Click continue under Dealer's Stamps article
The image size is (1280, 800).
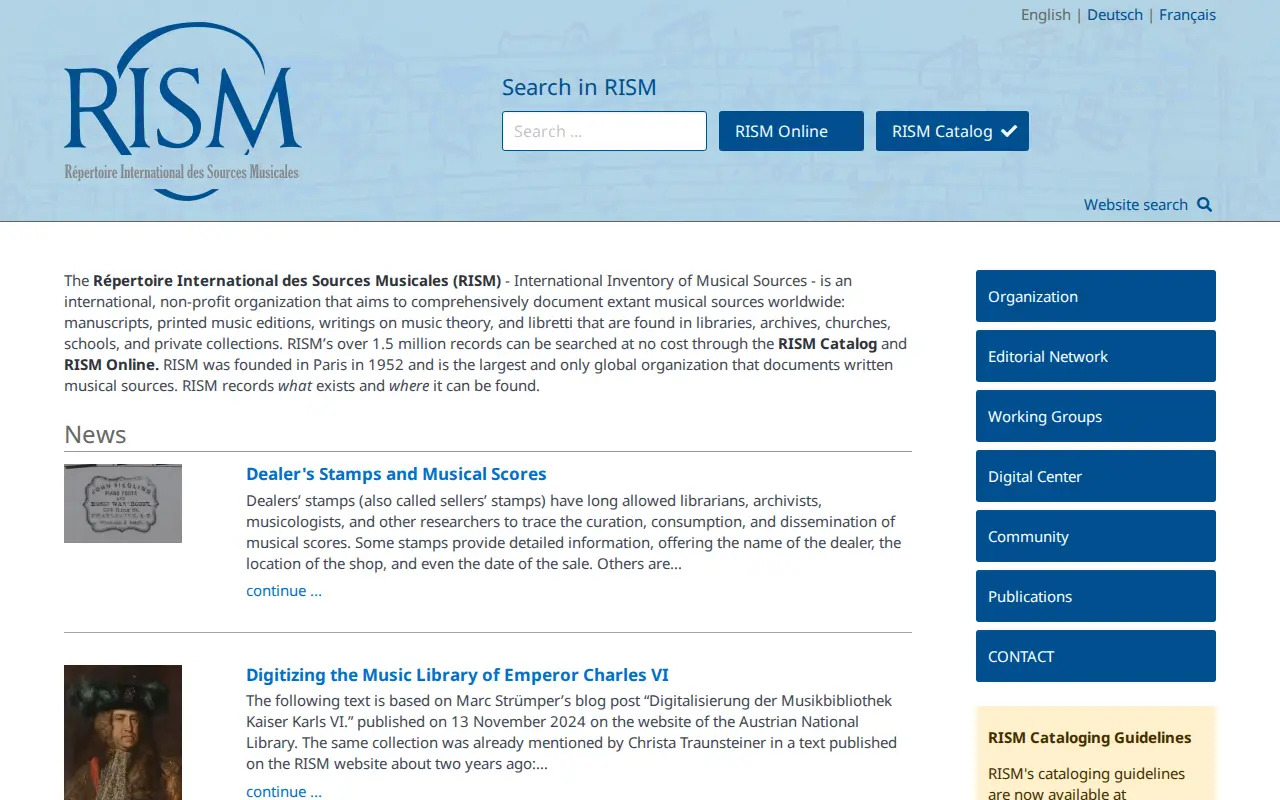point(284,591)
